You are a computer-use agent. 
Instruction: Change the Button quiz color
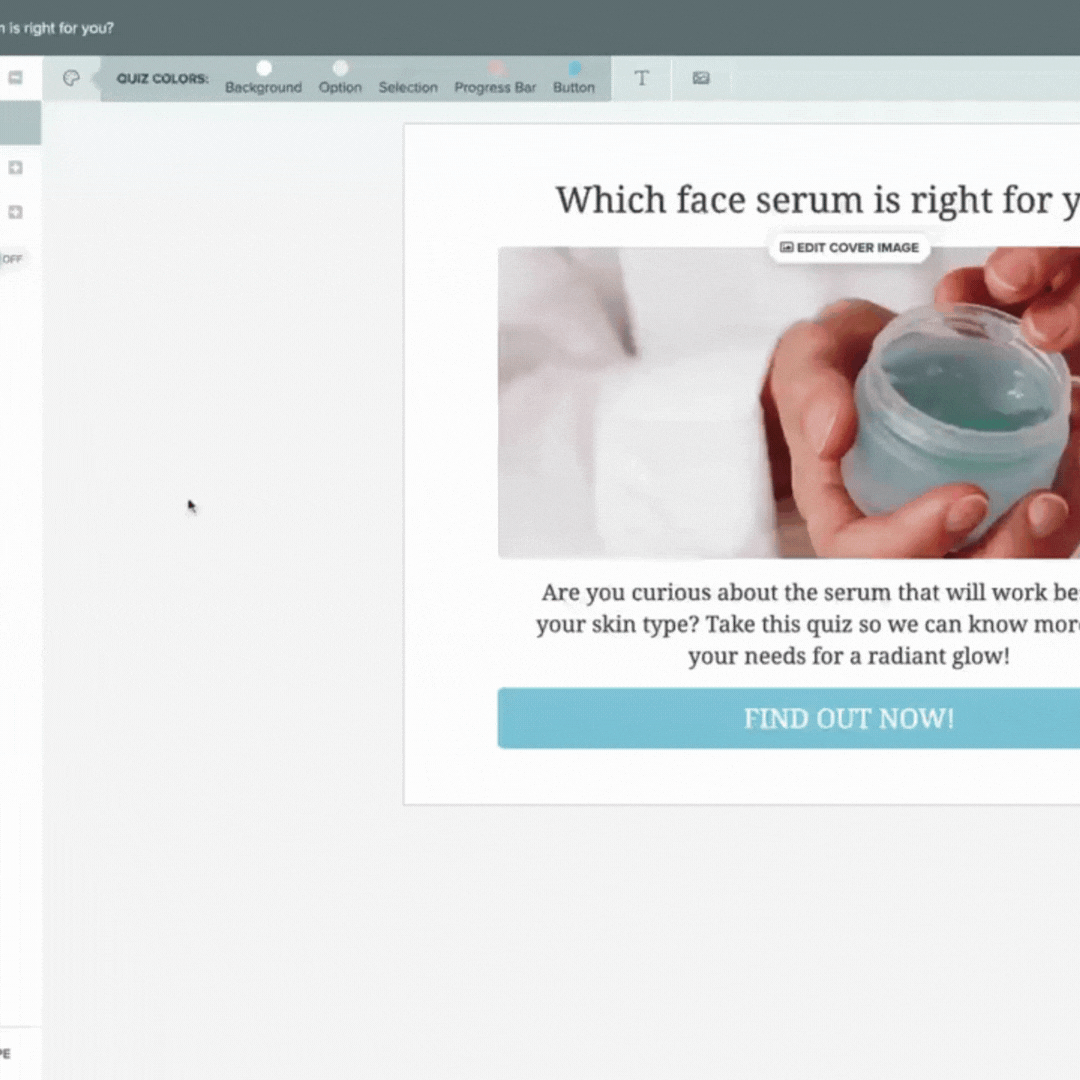coord(574,78)
